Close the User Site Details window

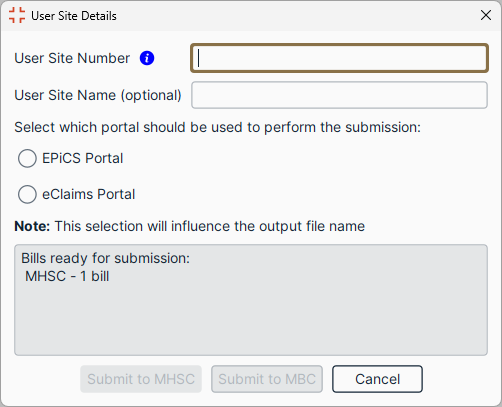coord(486,15)
